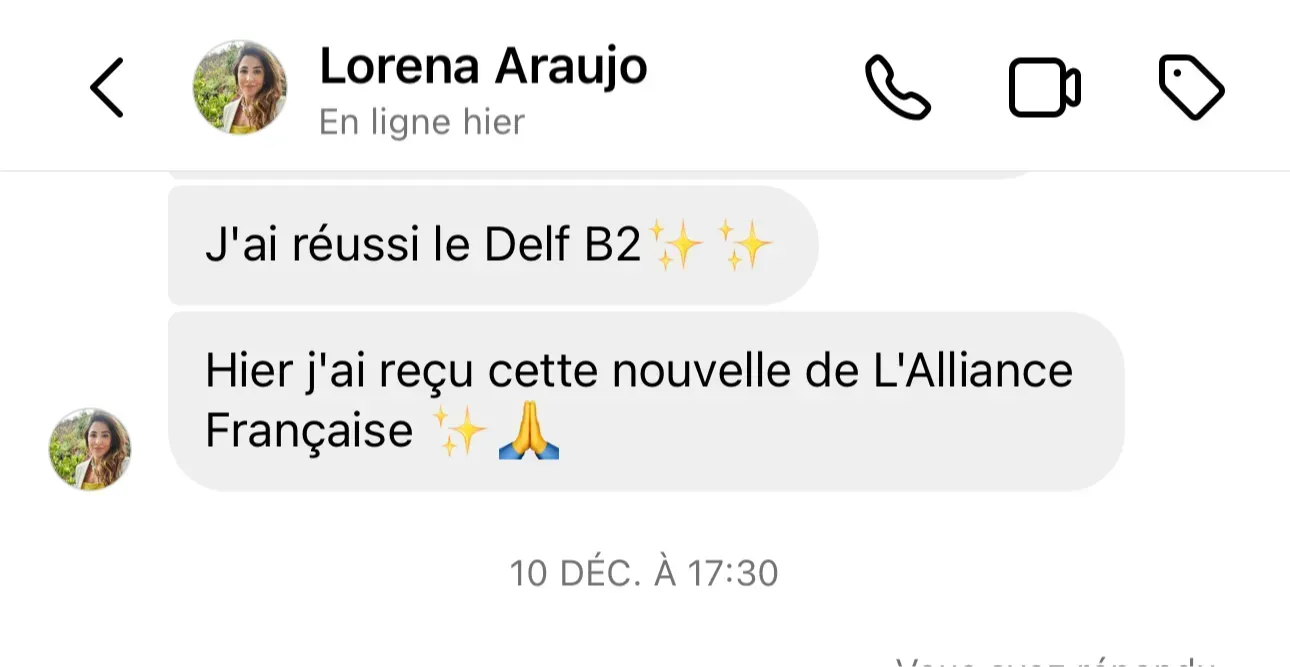Start a video call with Lorena

click(1044, 89)
